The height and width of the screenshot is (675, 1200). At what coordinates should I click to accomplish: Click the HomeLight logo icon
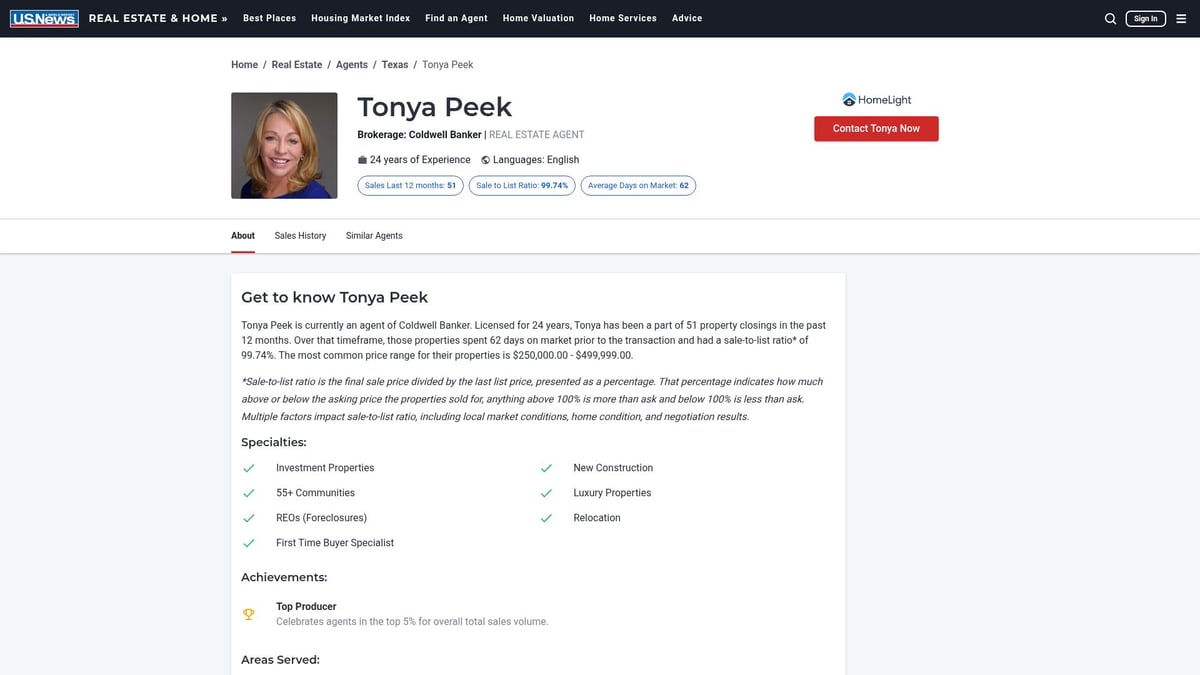coord(851,99)
